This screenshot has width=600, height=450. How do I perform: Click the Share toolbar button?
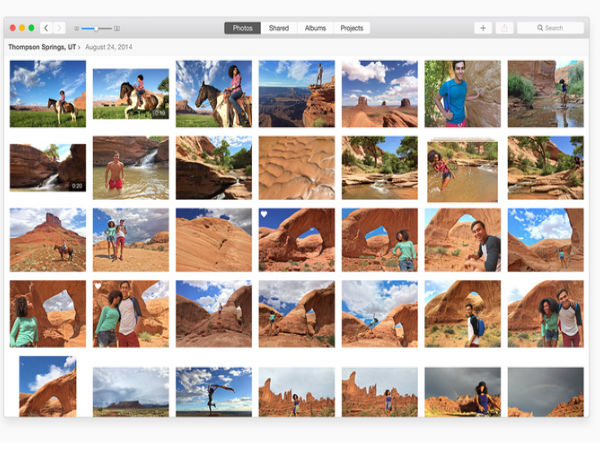(x=504, y=28)
